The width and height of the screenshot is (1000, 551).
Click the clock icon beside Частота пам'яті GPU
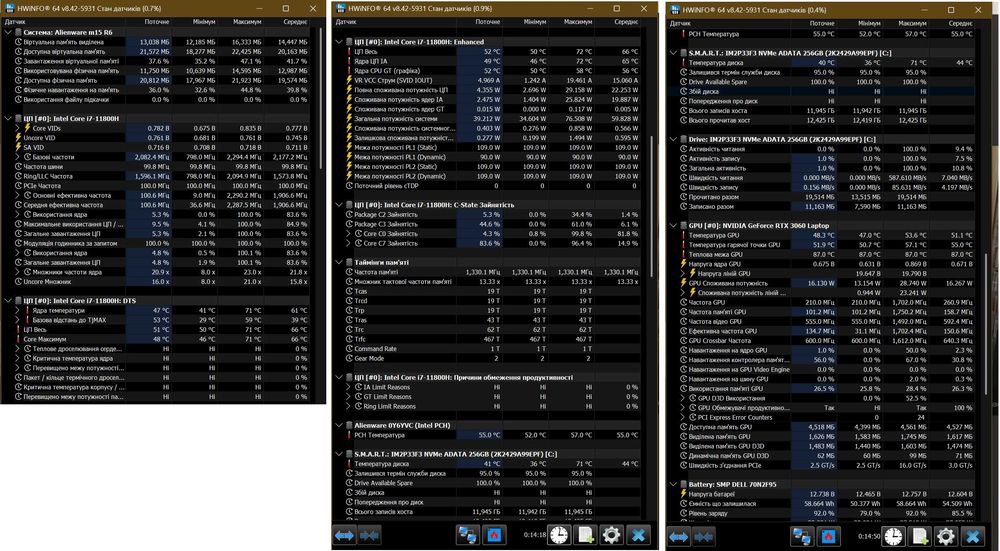(683, 312)
